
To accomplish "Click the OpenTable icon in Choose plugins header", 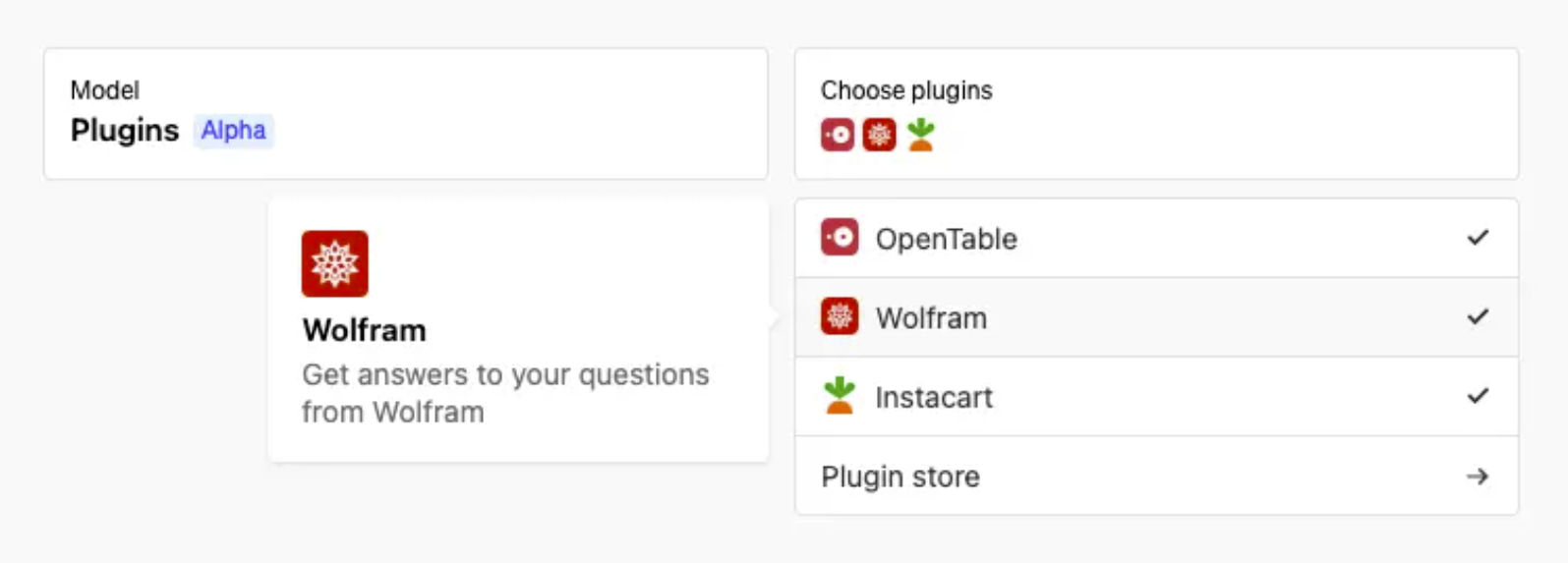I will 838,135.
